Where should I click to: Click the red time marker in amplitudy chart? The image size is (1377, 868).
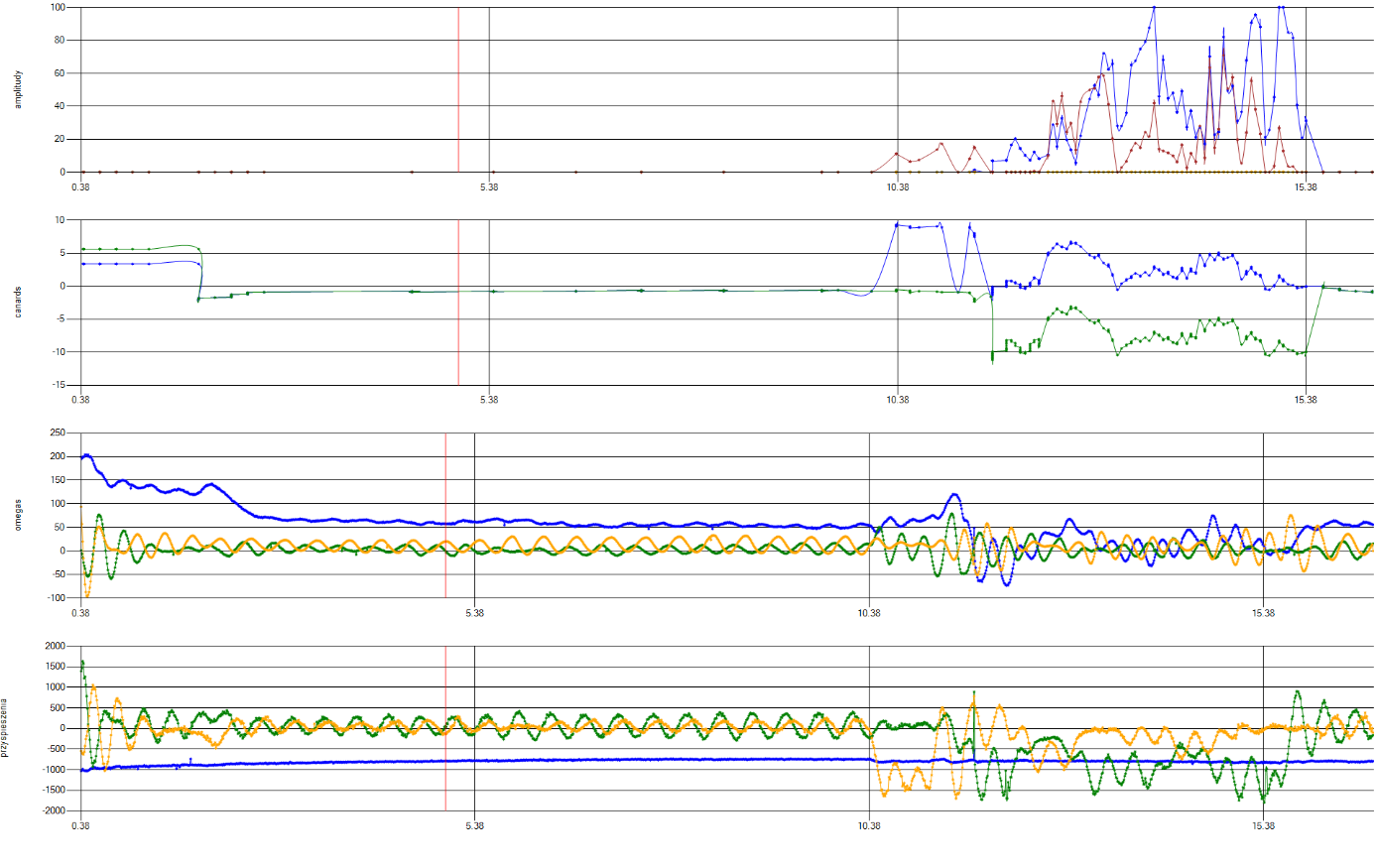pyautogui.click(x=458, y=89)
